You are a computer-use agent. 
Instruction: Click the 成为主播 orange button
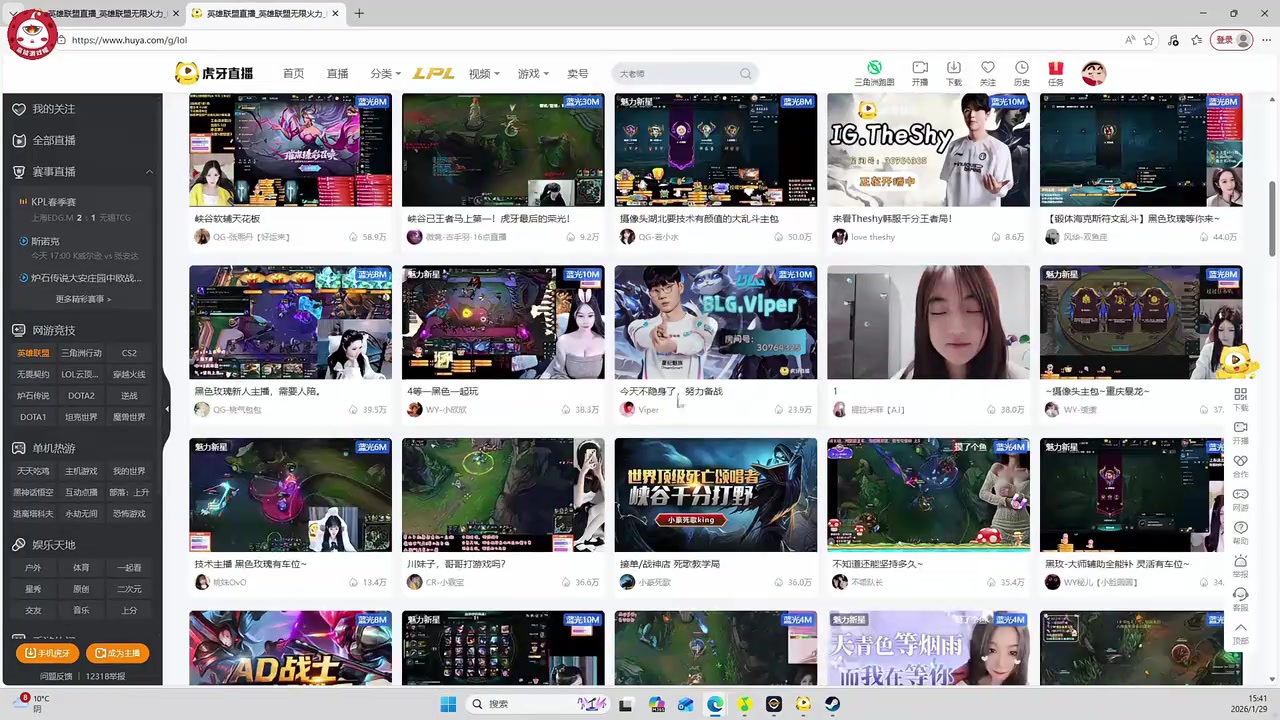point(117,653)
